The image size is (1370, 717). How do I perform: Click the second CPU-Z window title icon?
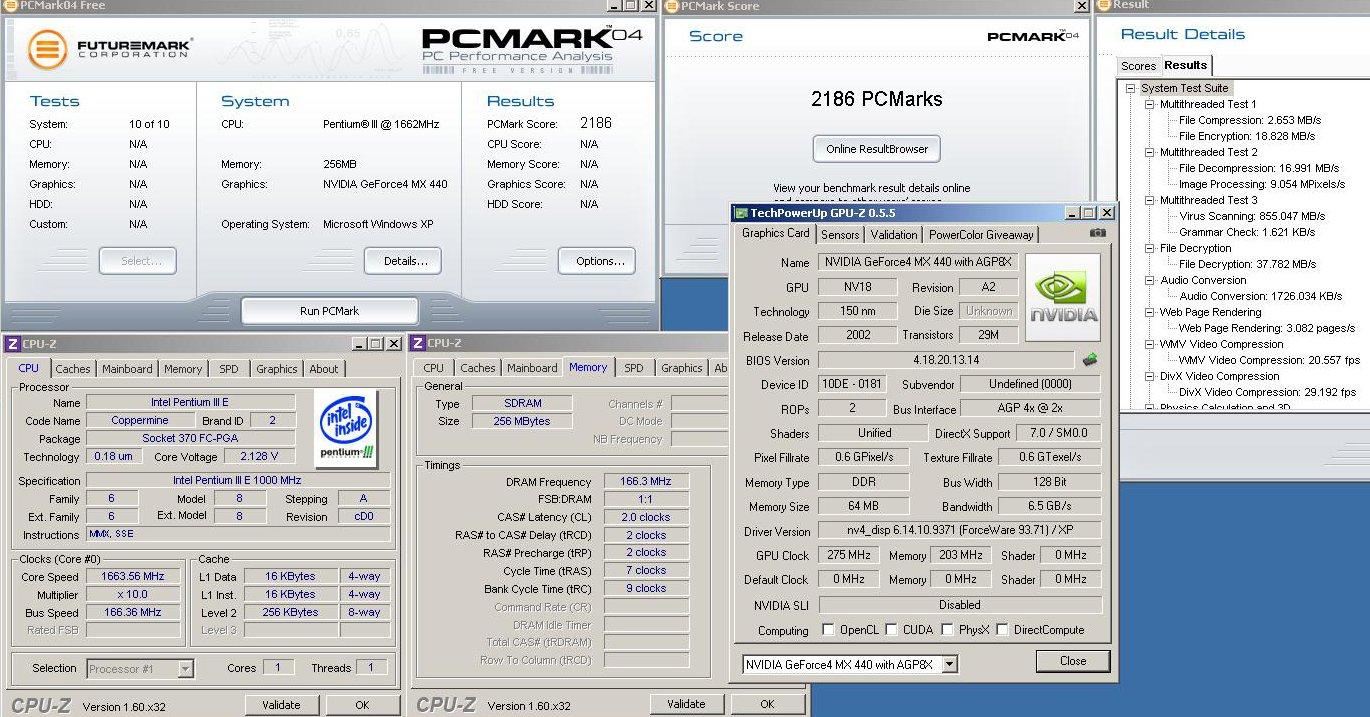point(418,343)
